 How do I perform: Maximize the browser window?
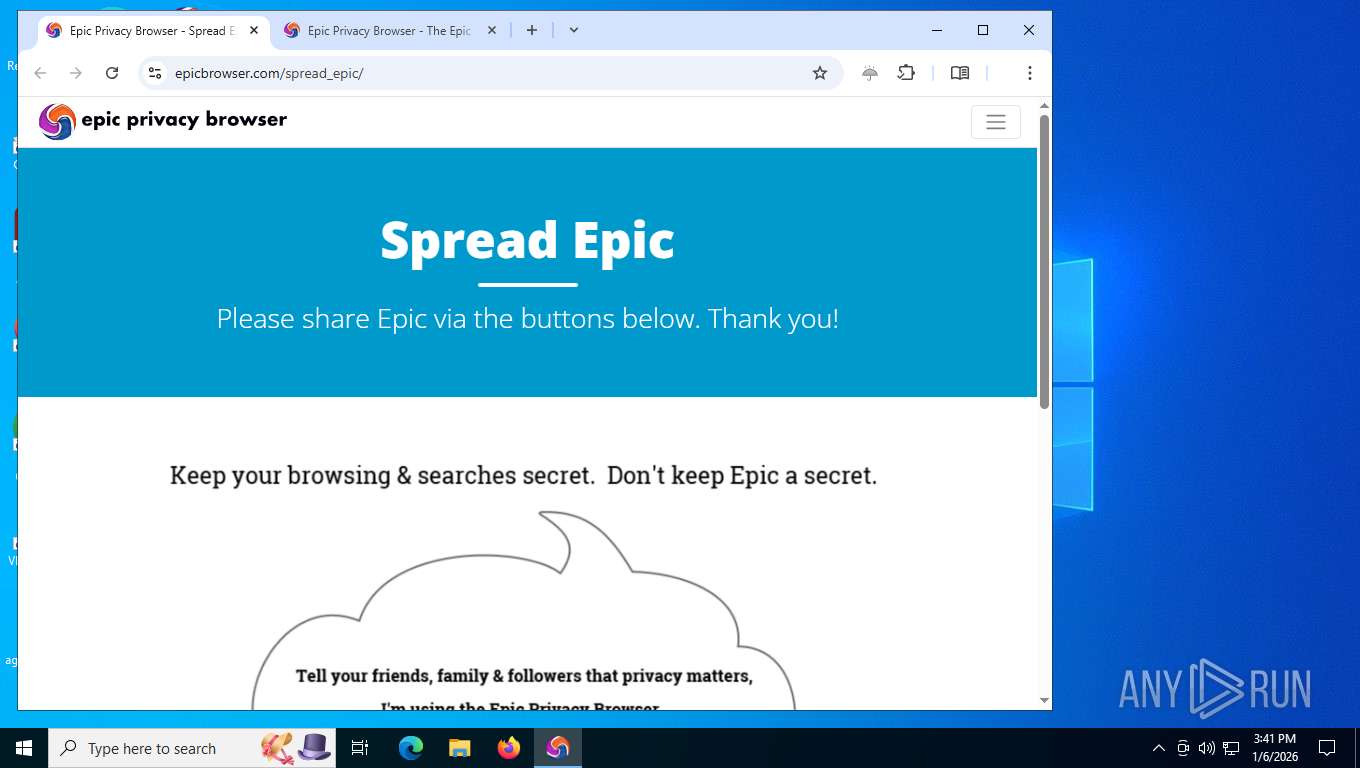tap(983, 31)
